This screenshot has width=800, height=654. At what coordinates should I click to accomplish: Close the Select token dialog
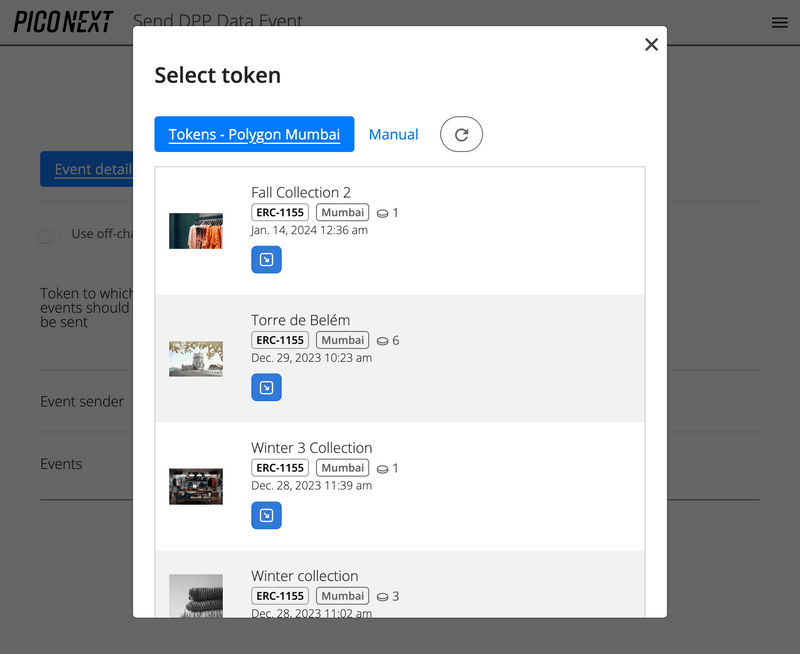pos(651,44)
